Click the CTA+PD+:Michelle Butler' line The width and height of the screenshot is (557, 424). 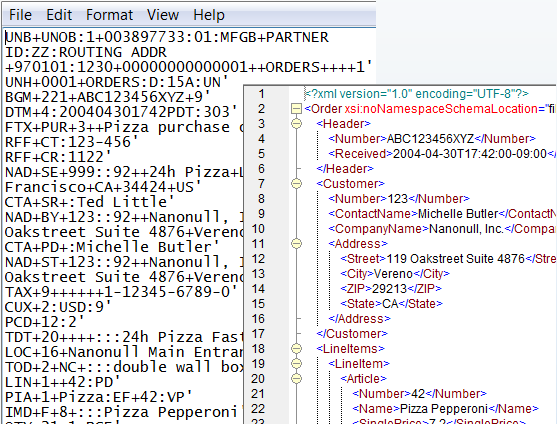click(112, 247)
